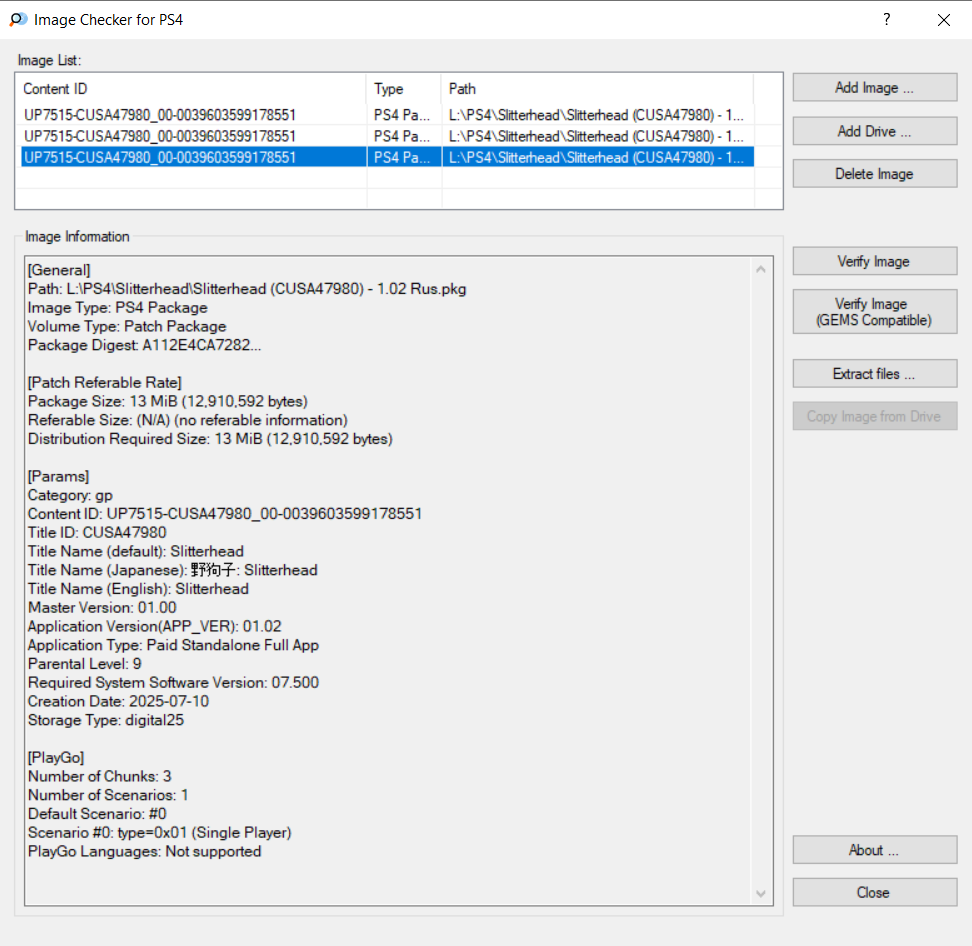Sort by the Content ID column header
The width and height of the screenshot is (972, 946).
click(193, 89)
